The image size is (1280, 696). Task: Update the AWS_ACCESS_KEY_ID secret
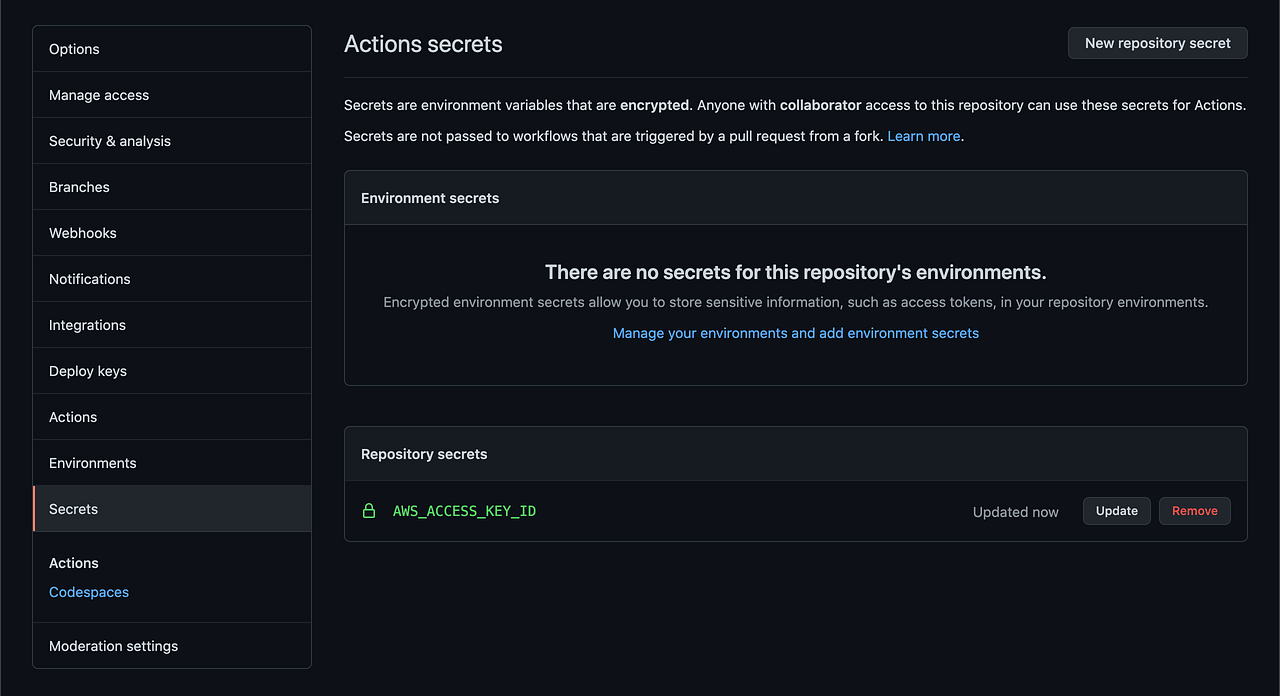(x=1116, y=510)
